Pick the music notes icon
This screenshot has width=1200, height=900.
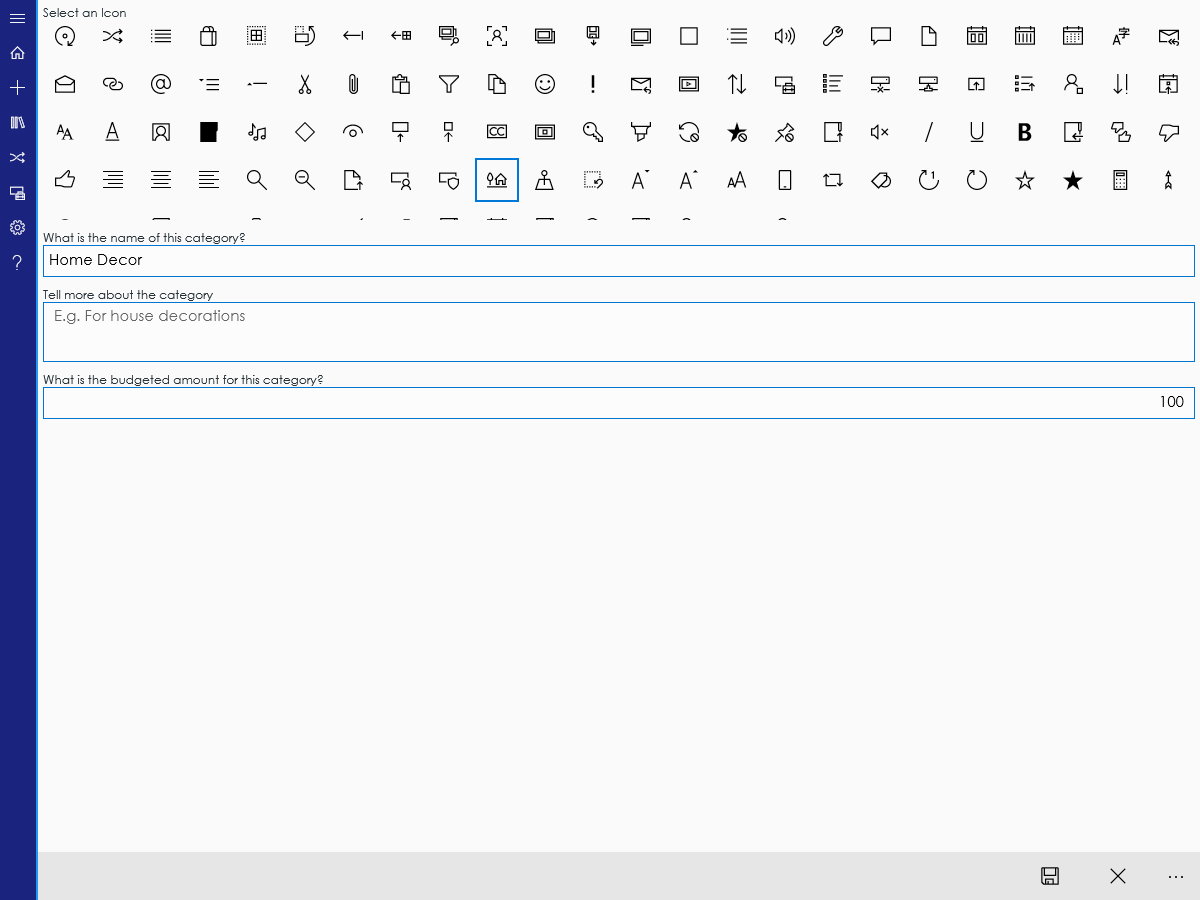[x=257, y=132]
